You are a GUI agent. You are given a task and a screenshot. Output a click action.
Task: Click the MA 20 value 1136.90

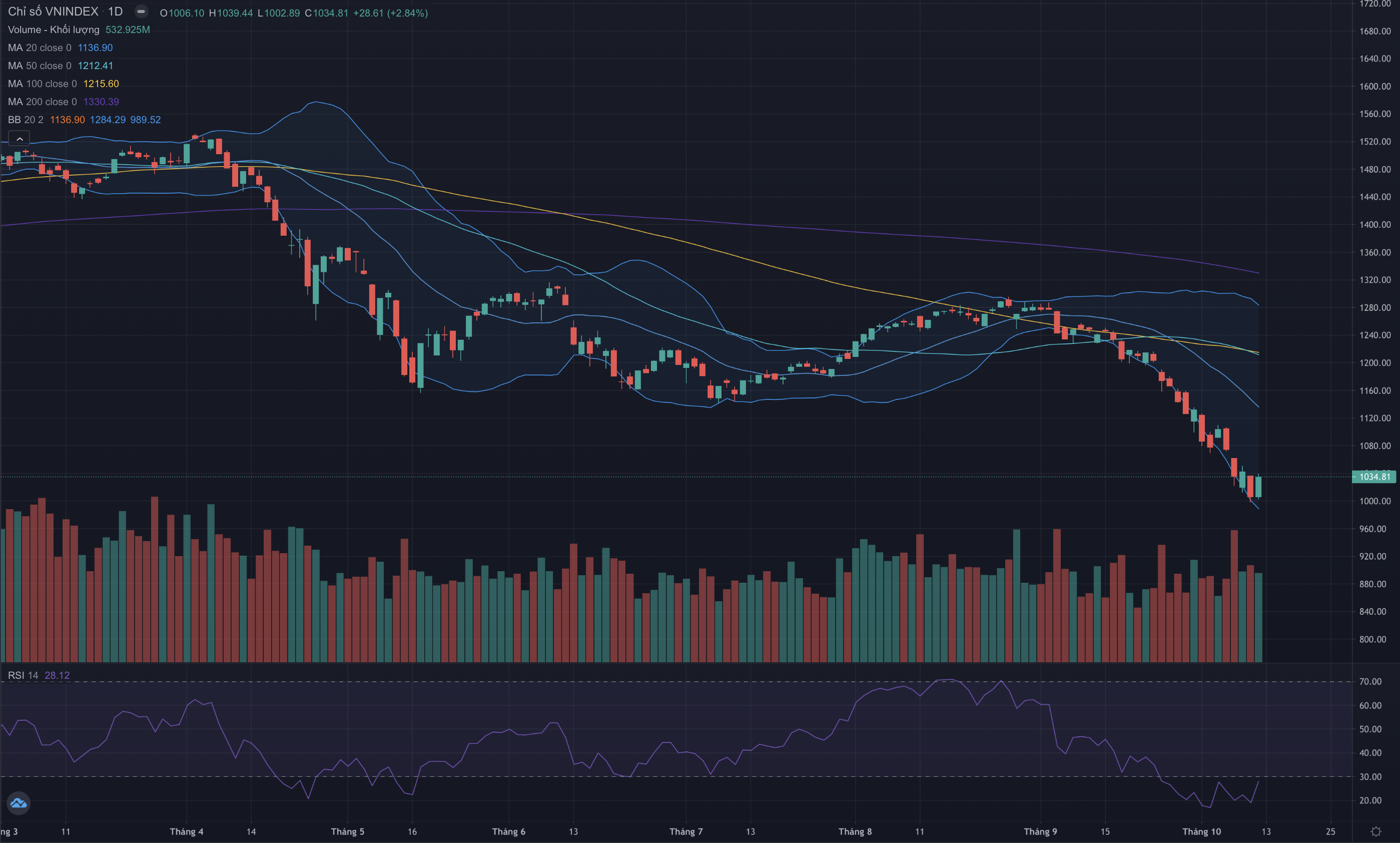pyautogui.click(x=96, y=48)
